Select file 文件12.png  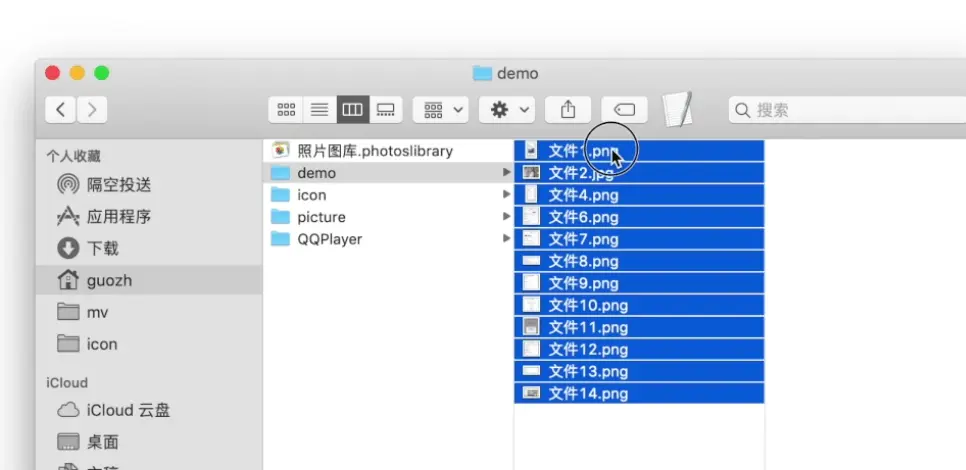coord(639,350)
